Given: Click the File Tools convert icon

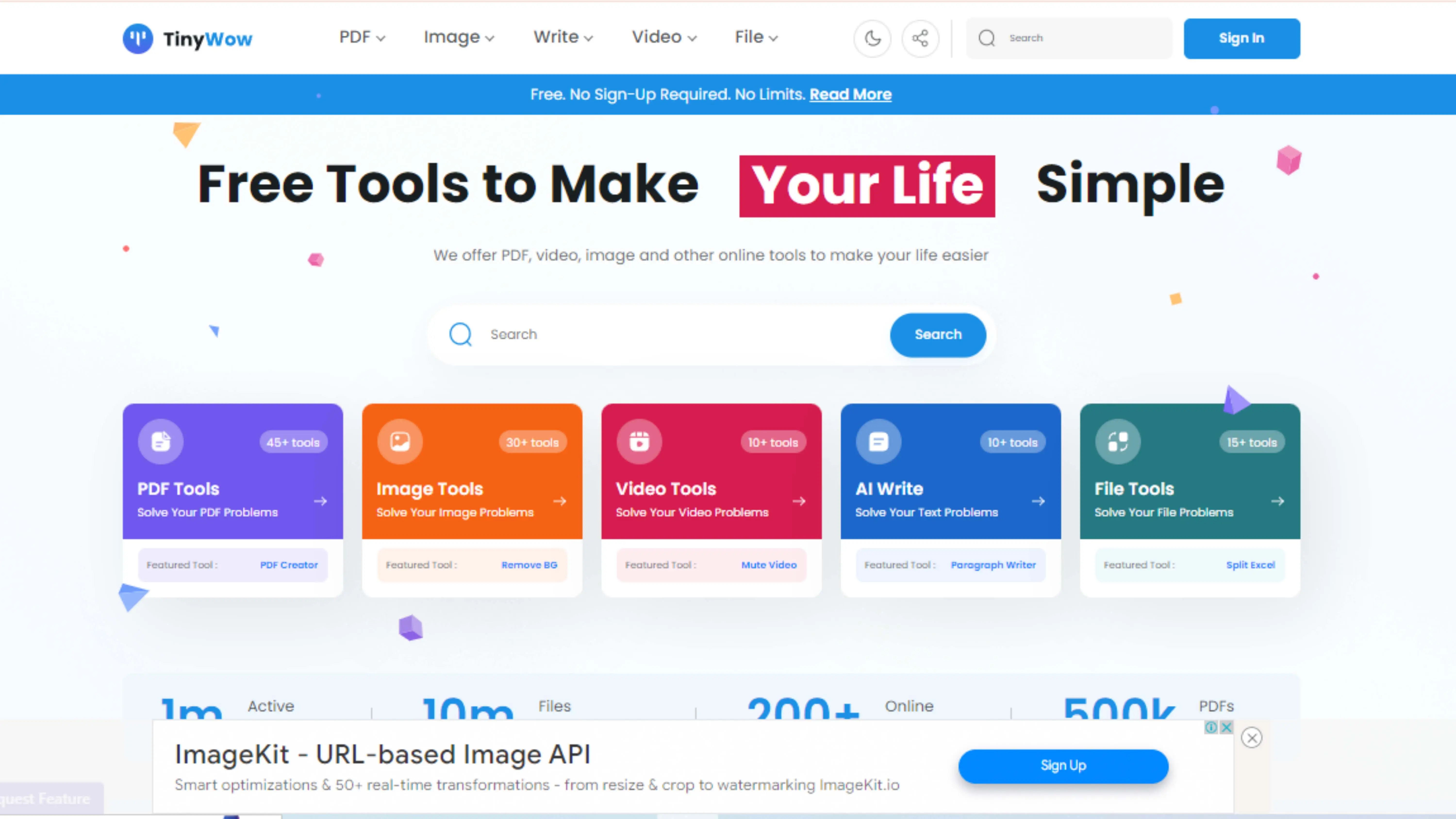Looking at the screenshot, I should pyautogui.click(x=1117, y=441).
